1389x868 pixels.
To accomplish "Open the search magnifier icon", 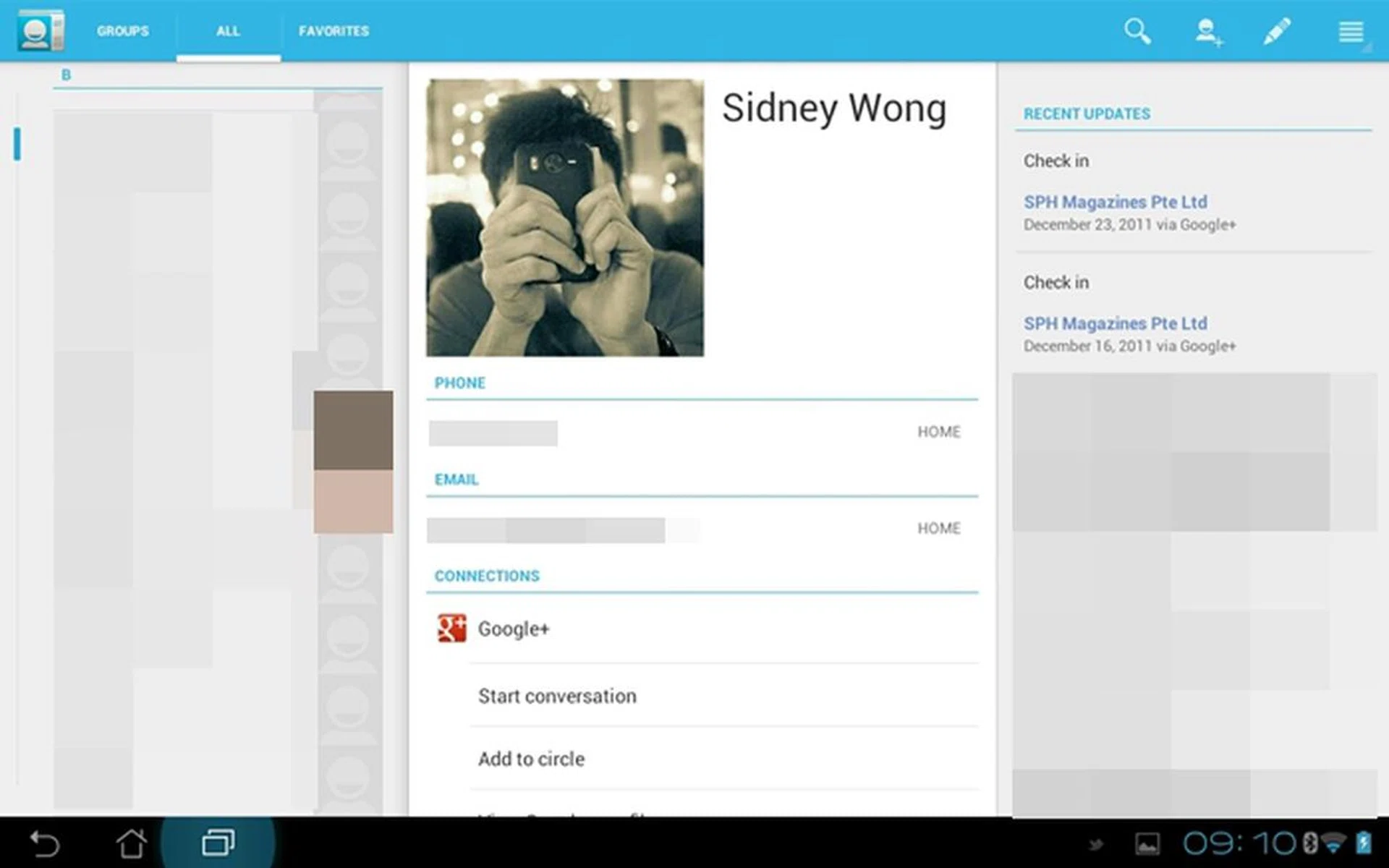I will (x=1137, y=31).
